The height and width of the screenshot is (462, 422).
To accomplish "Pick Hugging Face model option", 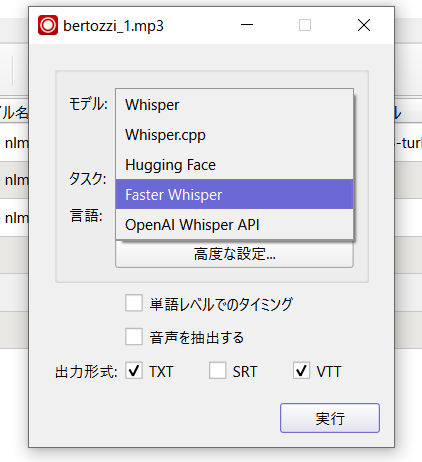I will [x=234, y=165].
